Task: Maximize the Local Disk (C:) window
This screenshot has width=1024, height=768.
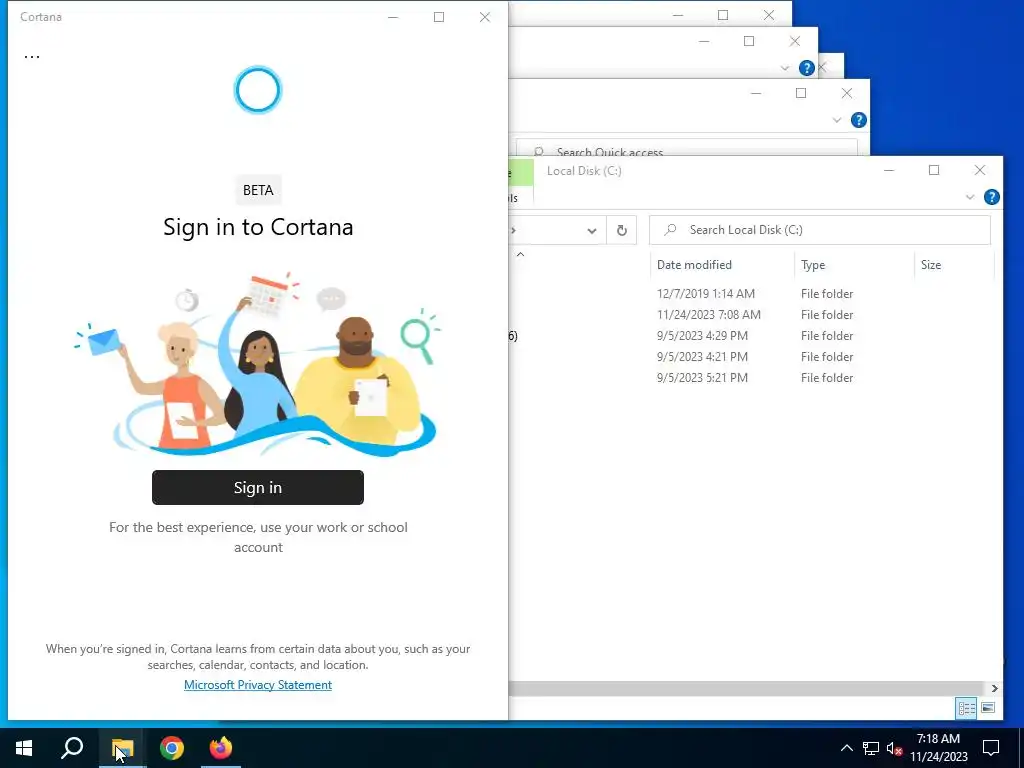Action: click(934, 170)
